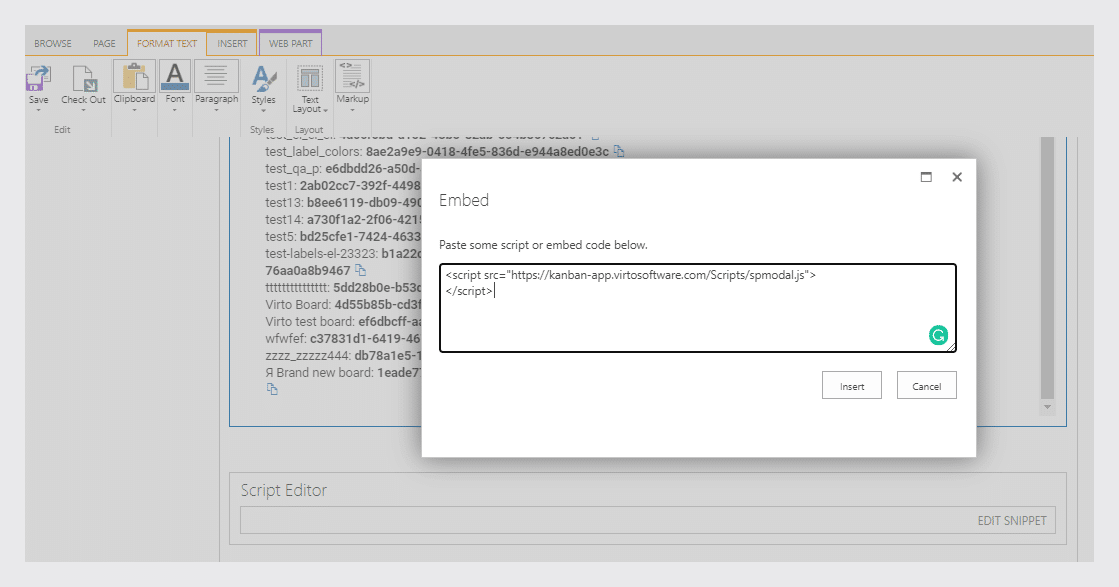Screen dimensions: 1119x587
Task: Open the Styles icon
Action: coord(263,78)
